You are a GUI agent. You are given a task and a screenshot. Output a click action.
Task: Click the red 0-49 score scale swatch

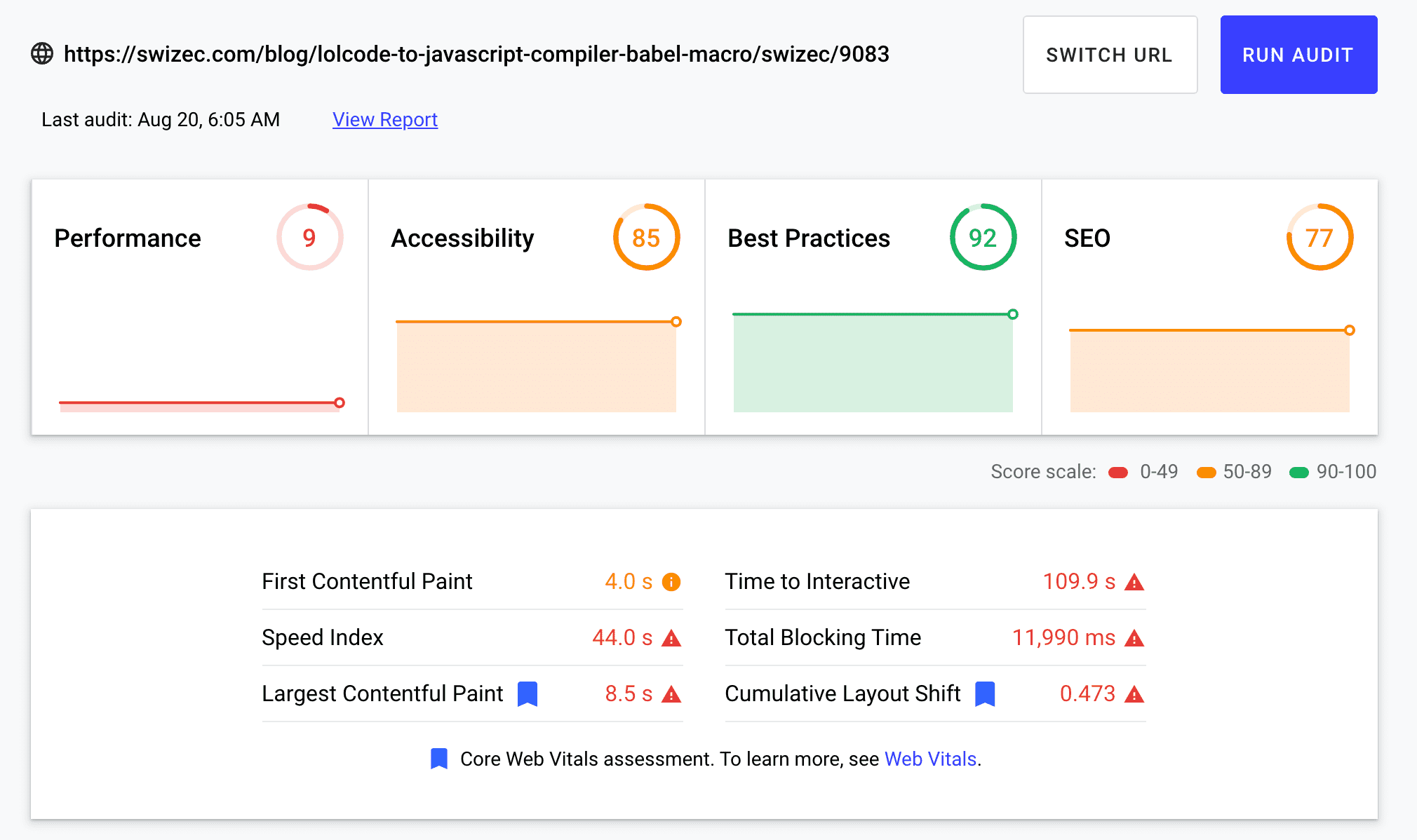[1118, 473]
